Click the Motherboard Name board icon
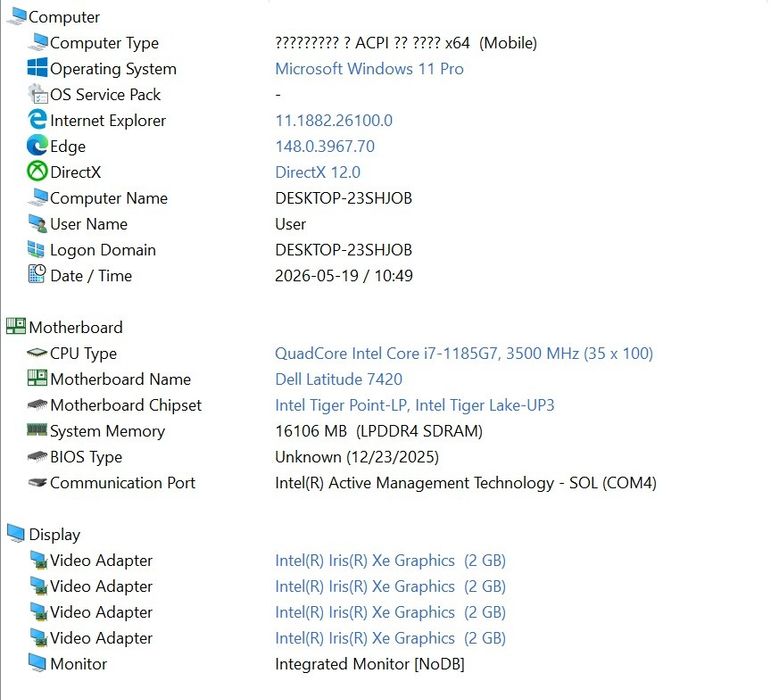This screenshot has width=779, height=700. pos(37,378)
